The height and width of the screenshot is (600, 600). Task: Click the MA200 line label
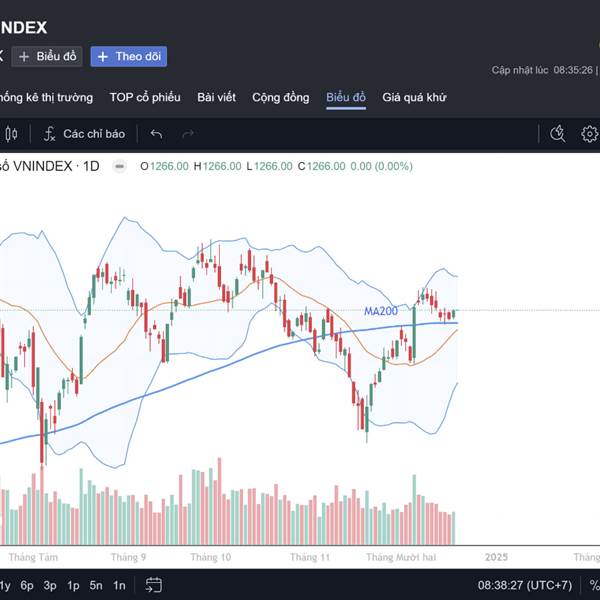pyautogui.click(x=379, y=311)
